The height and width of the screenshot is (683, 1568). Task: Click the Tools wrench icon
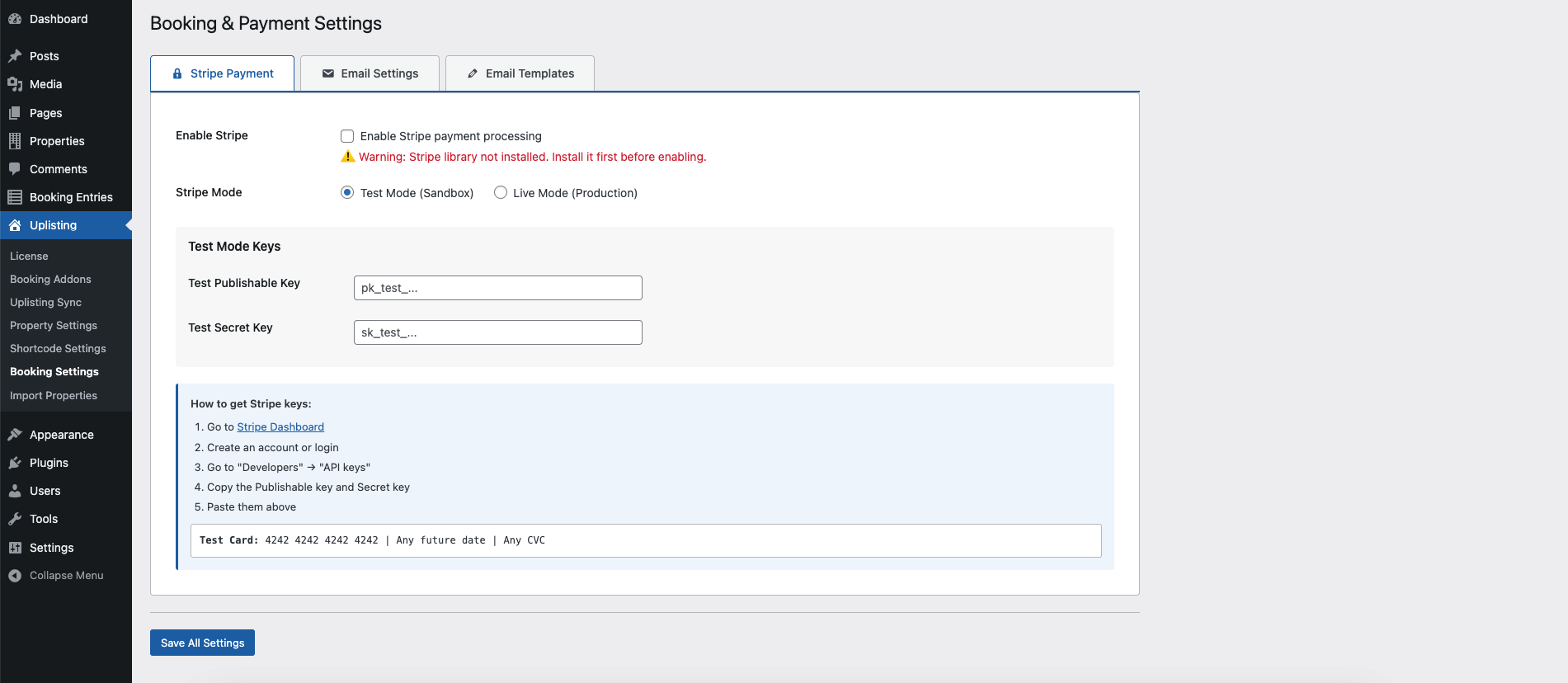(15, 519)
